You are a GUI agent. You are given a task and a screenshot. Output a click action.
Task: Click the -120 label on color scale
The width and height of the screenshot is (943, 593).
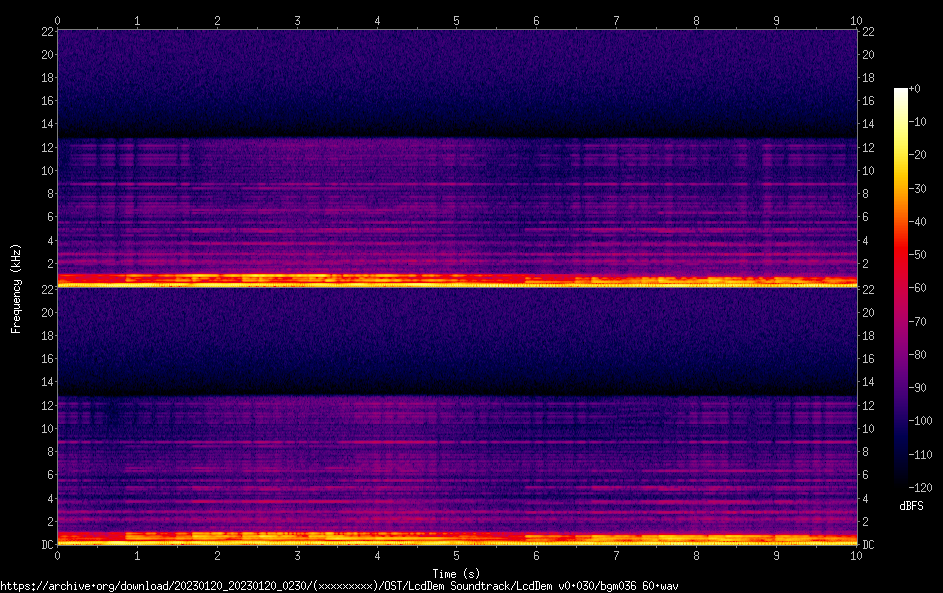(922, 487)
